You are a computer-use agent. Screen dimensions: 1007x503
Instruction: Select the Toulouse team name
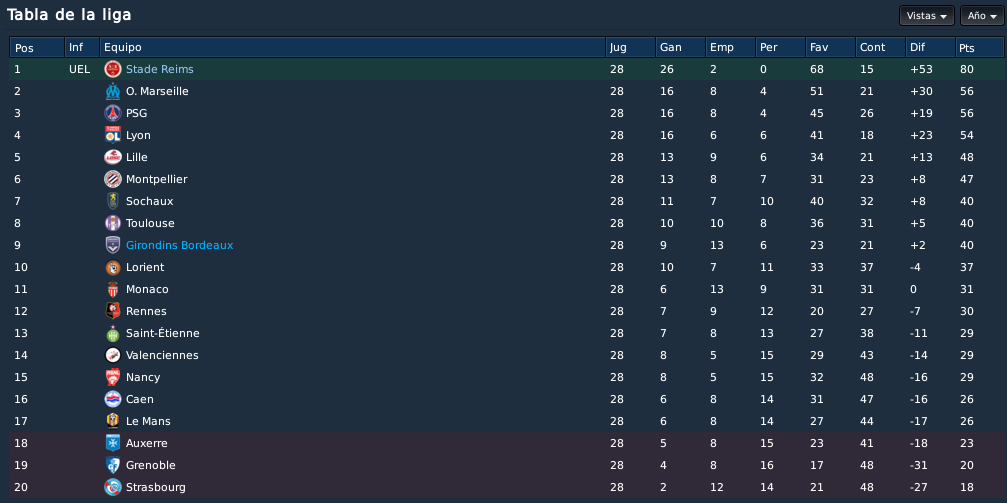click(150, 224)
